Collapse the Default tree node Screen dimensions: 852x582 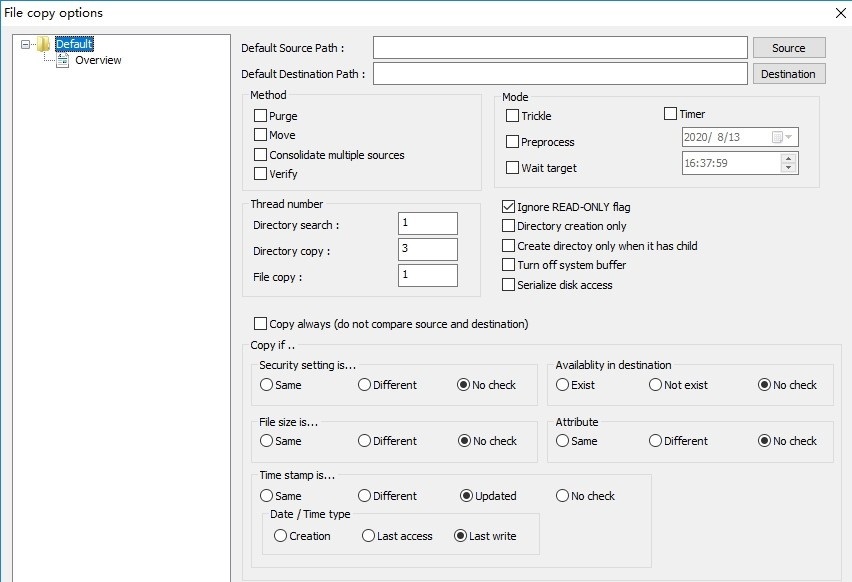(x=26, y=44)
